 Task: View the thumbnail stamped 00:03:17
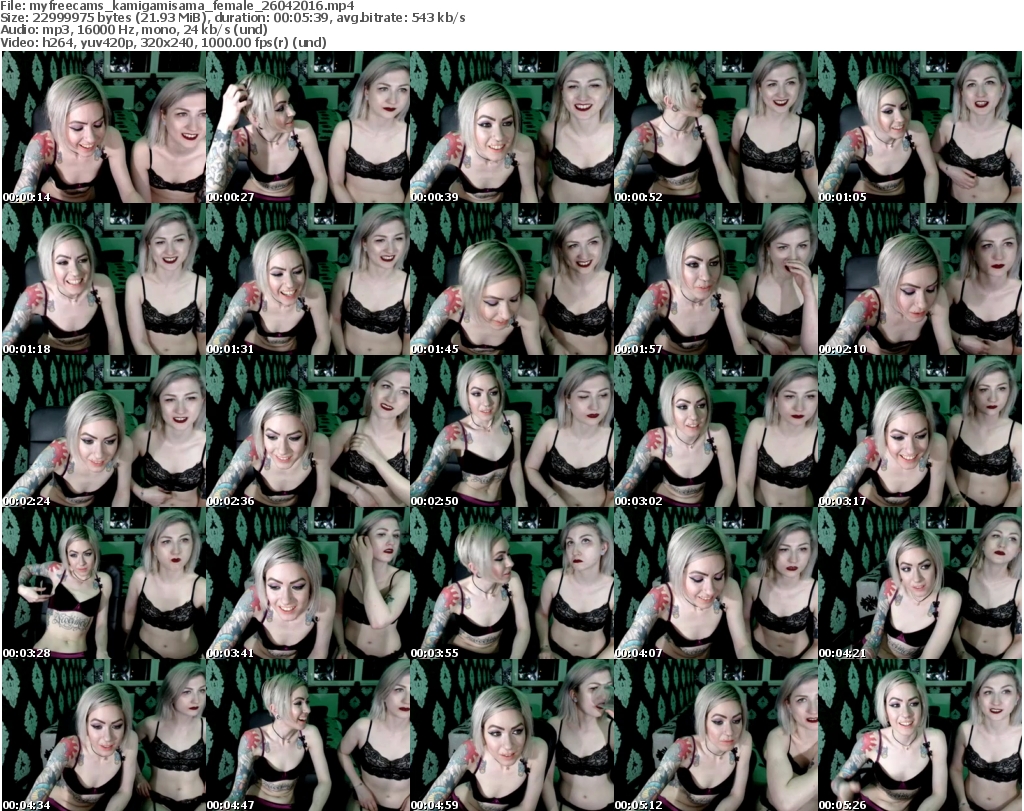920,431
